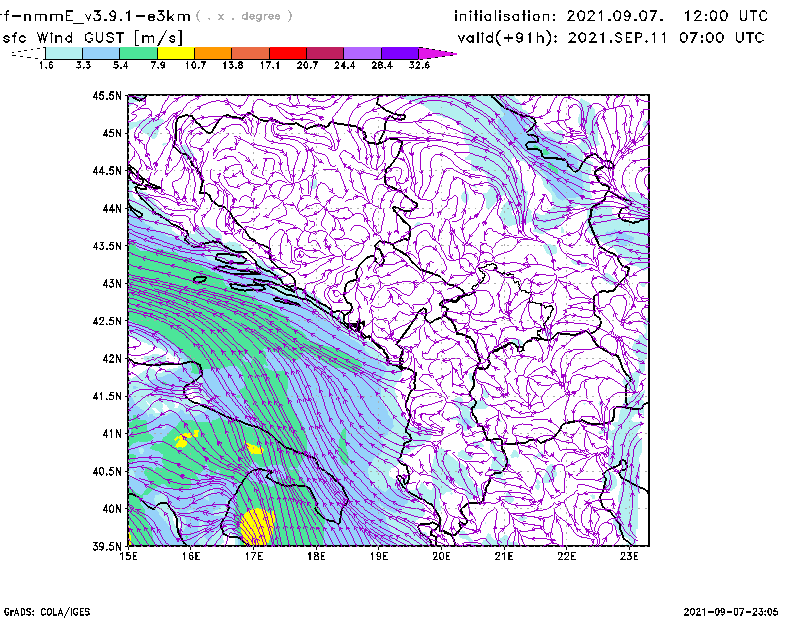The height and width of the screenshot is (618, 800).
Task: Click the 20E longitude axis label
Action: 441,555
